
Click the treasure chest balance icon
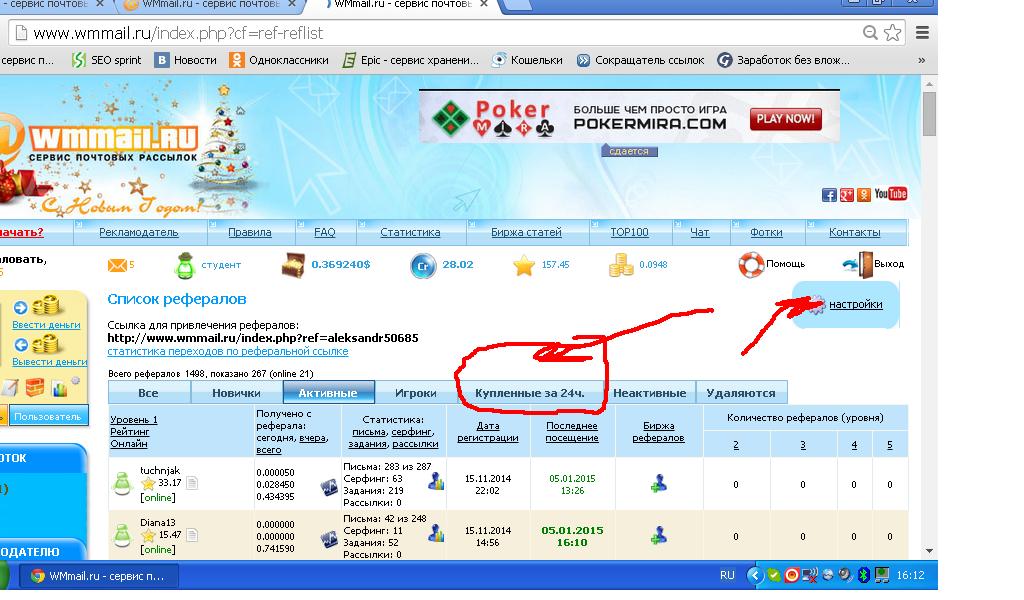[292, 265]
